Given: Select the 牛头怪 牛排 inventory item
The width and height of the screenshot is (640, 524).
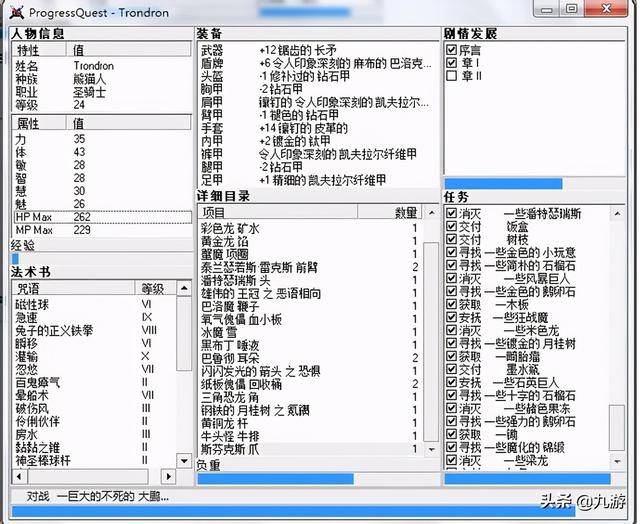Looking at the screenshot, I should (x=311, y=436).
